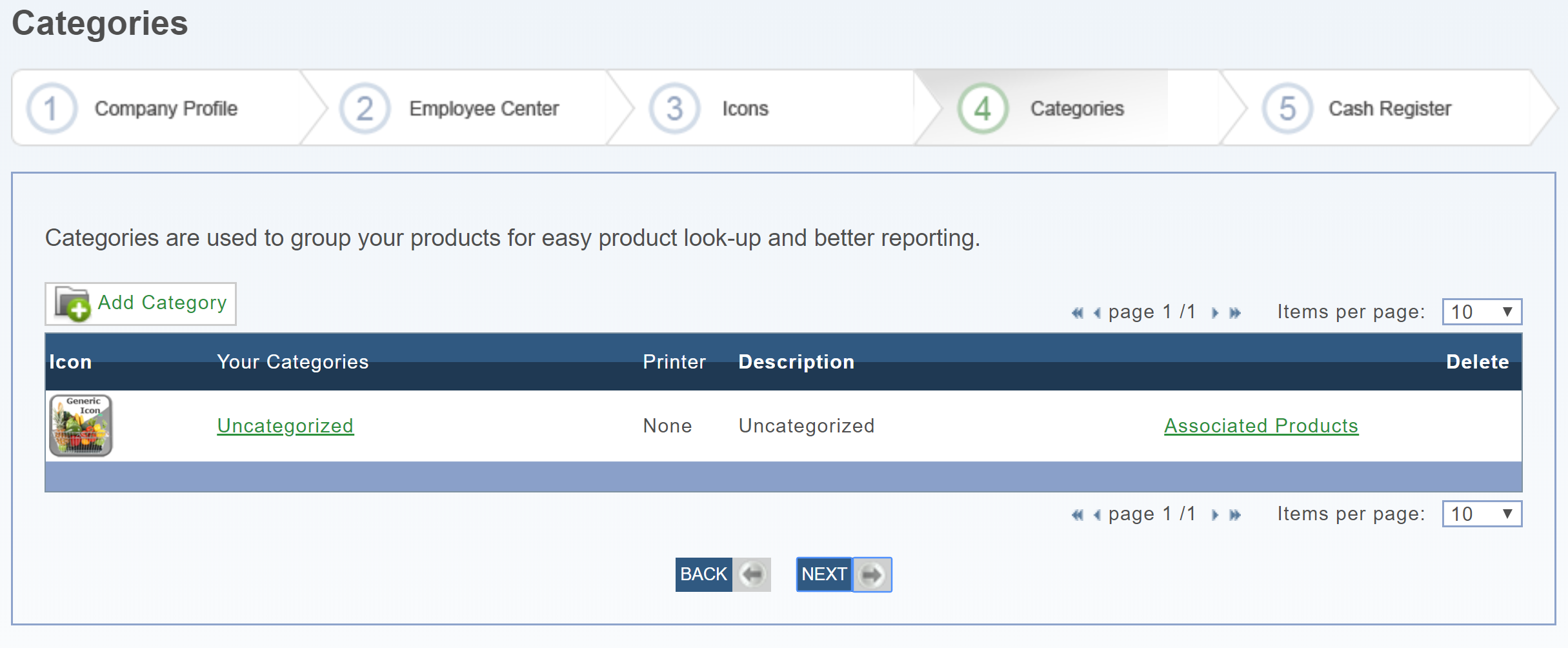Image resolution: width=1568 pixels, height=648 pixels.
Task: Open the Uncategorized category link
Action: tap(285, 426)
